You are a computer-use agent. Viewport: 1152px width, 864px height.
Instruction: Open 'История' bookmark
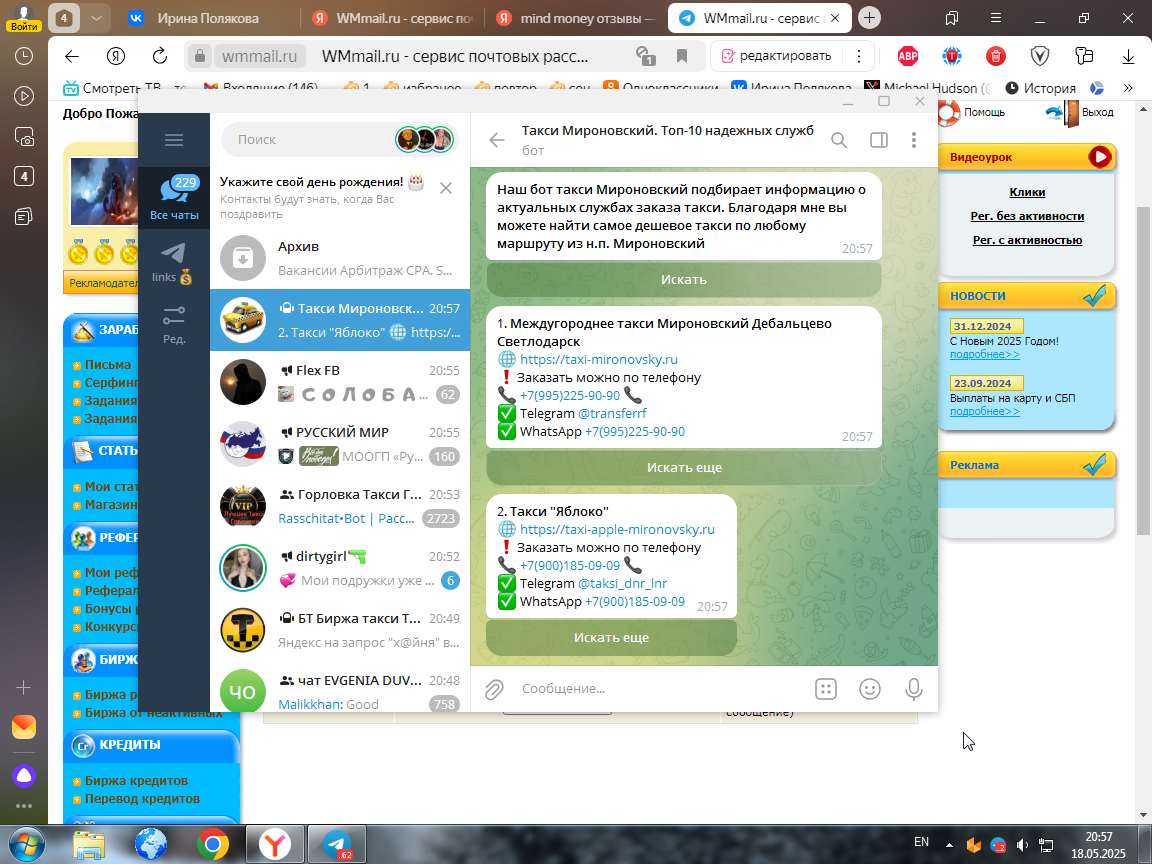1040,88
